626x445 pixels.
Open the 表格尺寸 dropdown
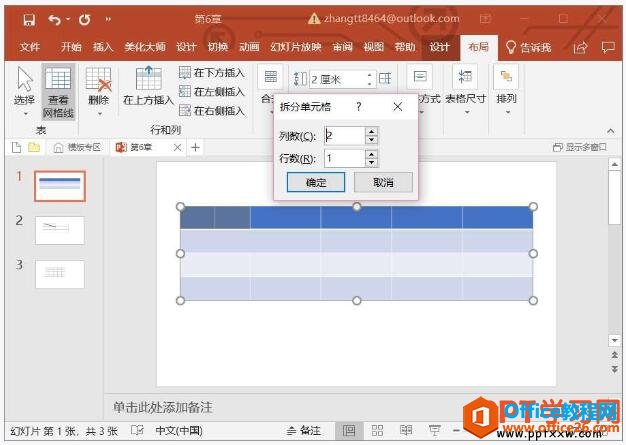point(466,90)
